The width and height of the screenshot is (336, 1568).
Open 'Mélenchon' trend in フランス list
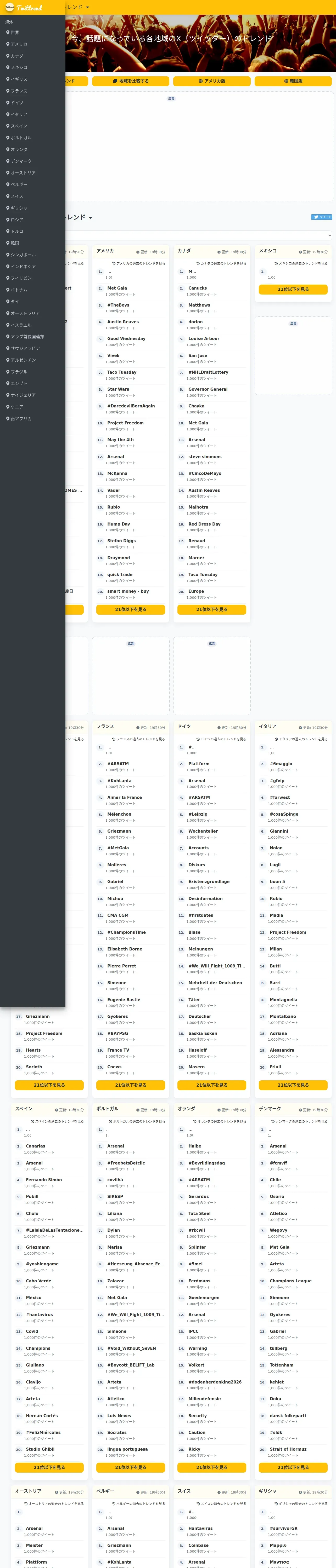point(120,814)
